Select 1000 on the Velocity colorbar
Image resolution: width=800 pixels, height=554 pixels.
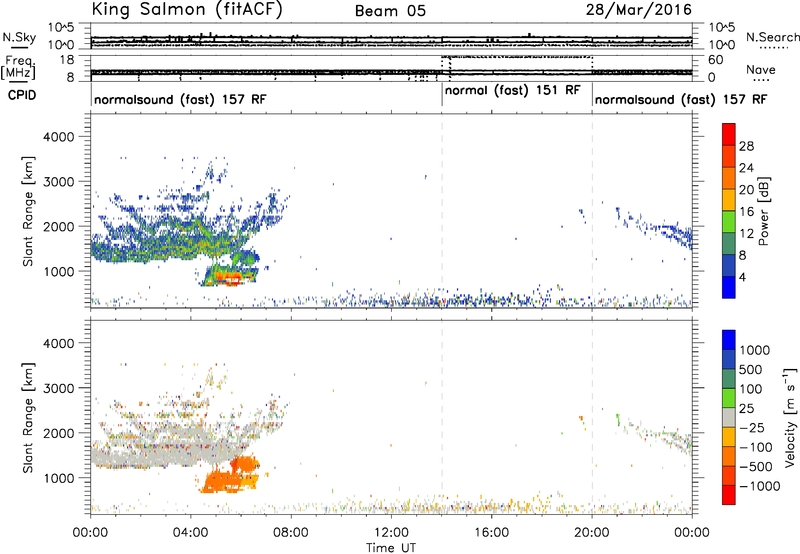click(x=755, y=350)
